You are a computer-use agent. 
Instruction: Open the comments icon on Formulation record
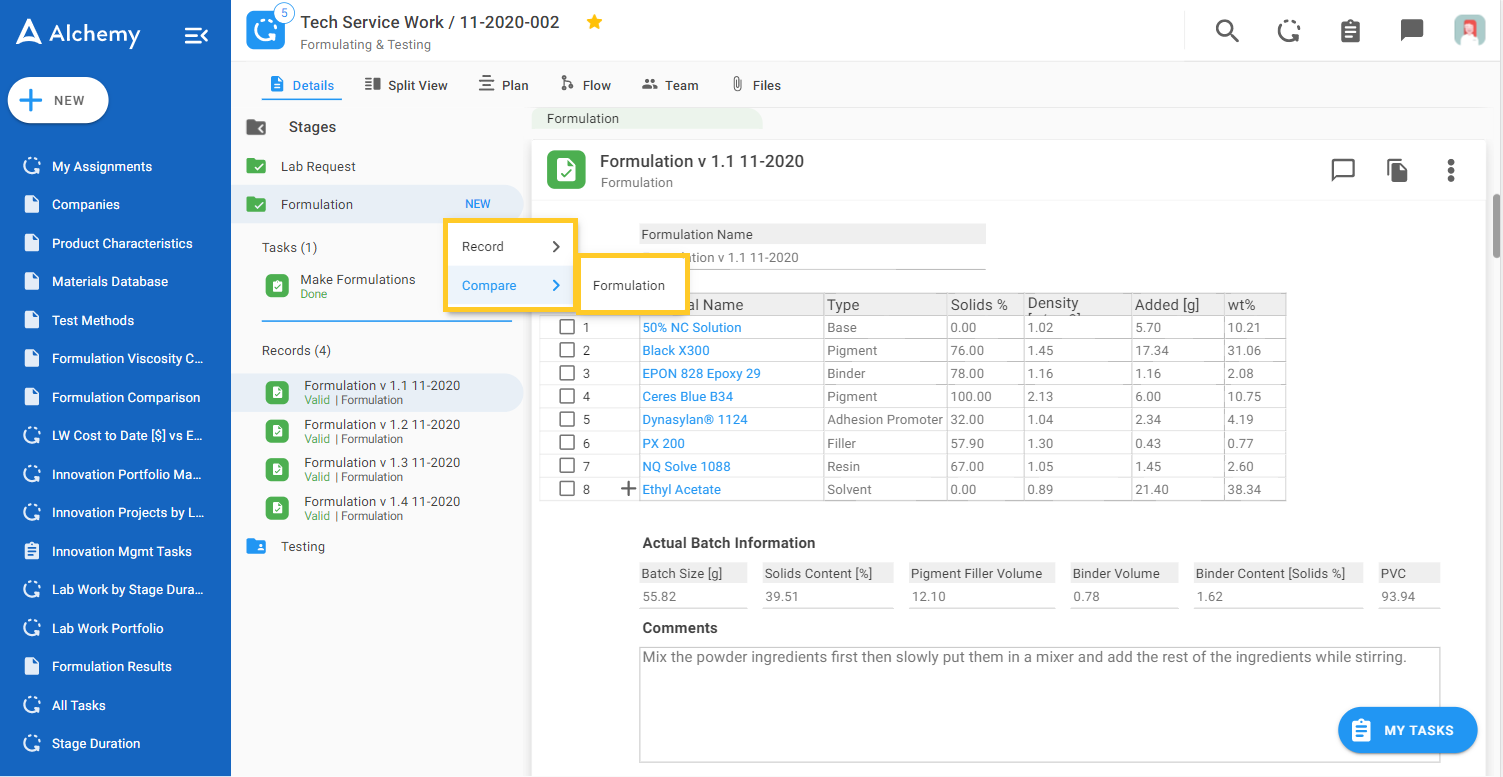pyautogui.click(x=1343, y=170)
